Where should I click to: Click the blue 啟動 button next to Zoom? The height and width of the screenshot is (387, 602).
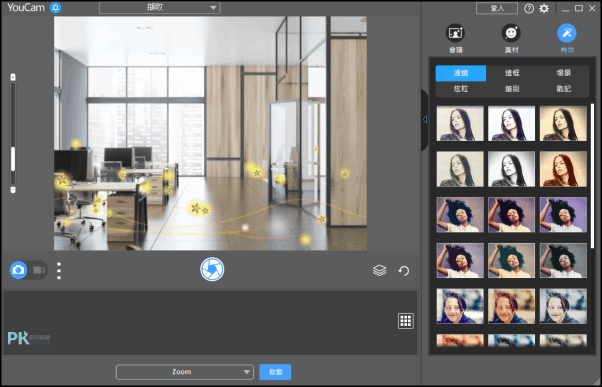click(x=275, y=372)
